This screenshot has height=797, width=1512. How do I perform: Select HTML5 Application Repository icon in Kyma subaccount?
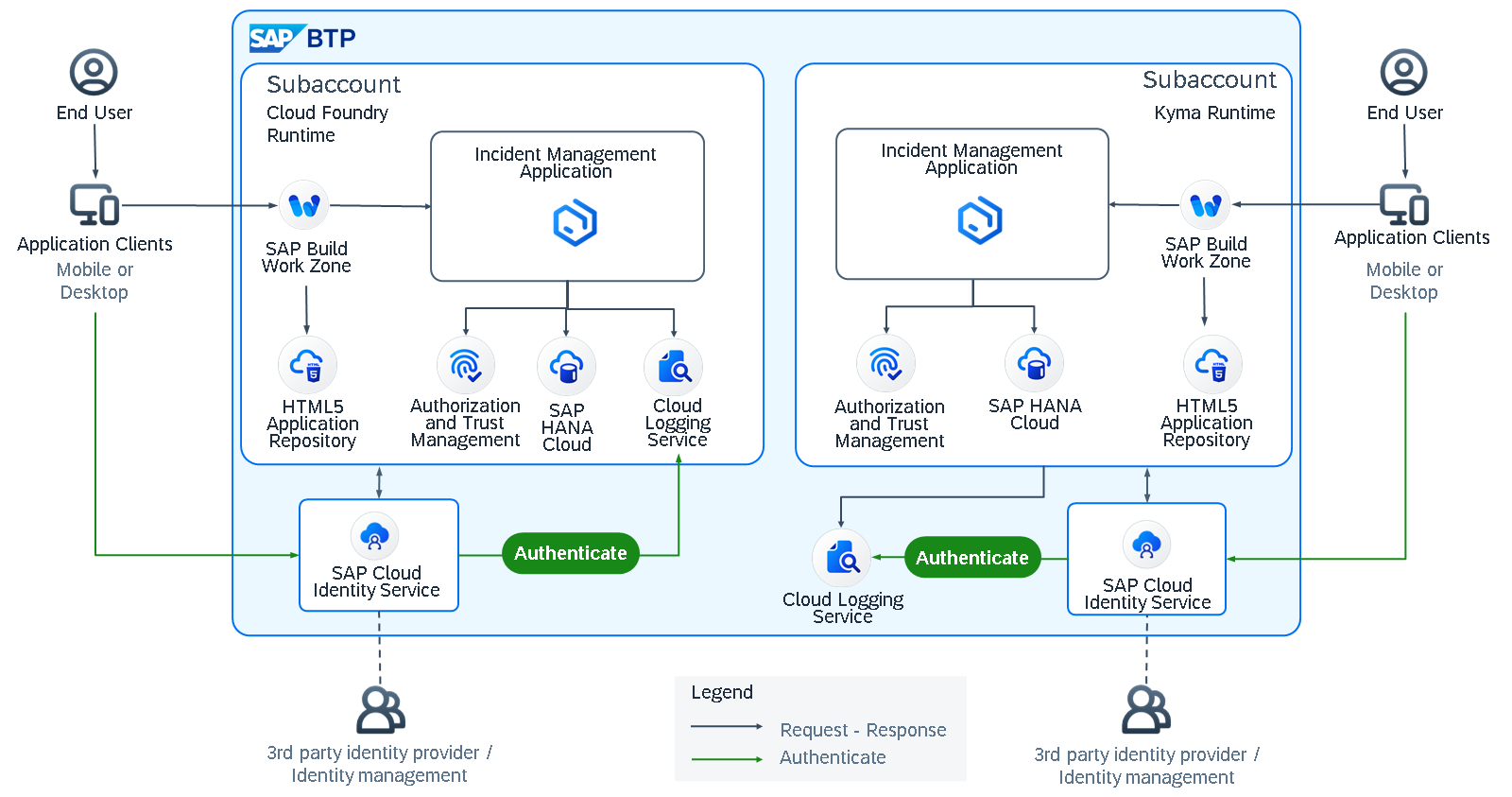click(1212, 364)
